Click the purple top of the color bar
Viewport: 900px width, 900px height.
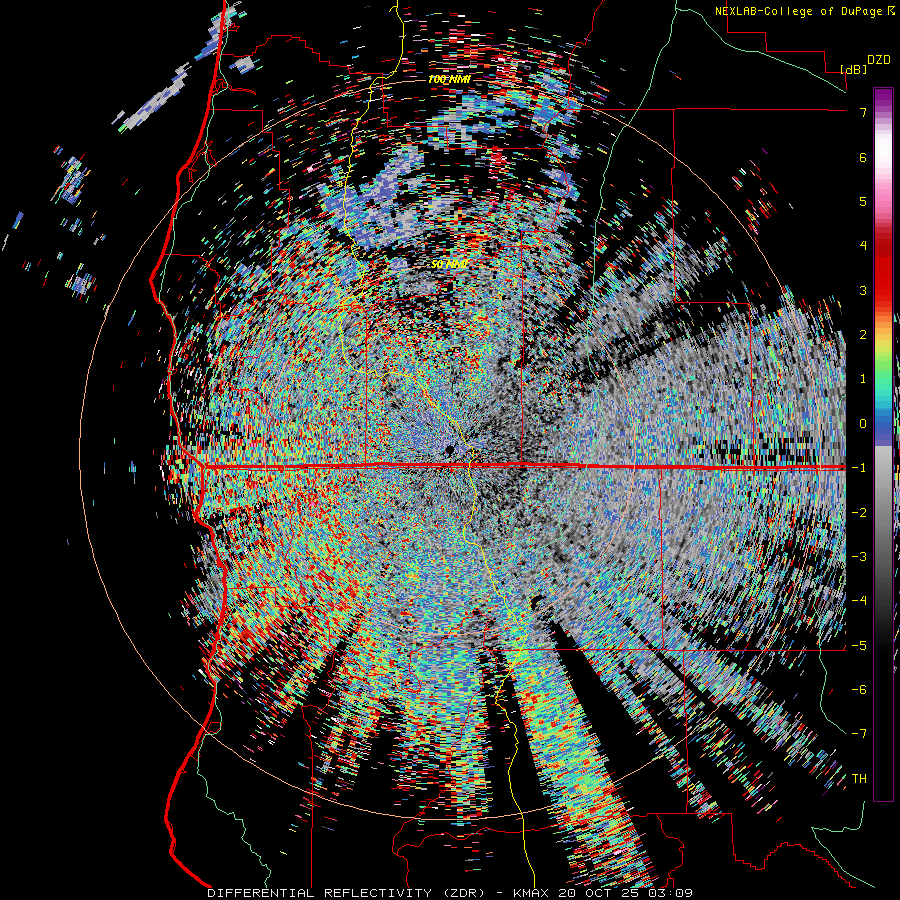(883, 98)
